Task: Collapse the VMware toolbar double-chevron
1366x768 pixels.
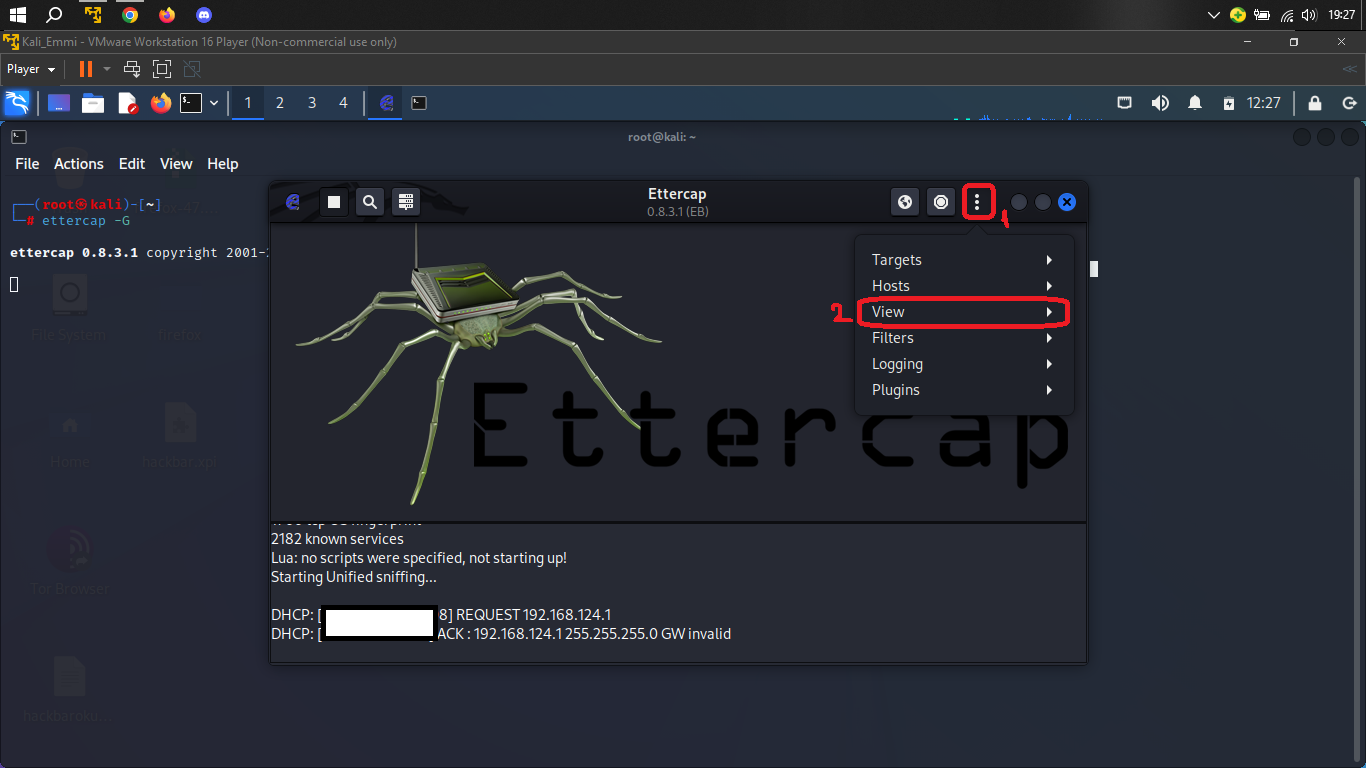Action: click(x=1349, y=69)
